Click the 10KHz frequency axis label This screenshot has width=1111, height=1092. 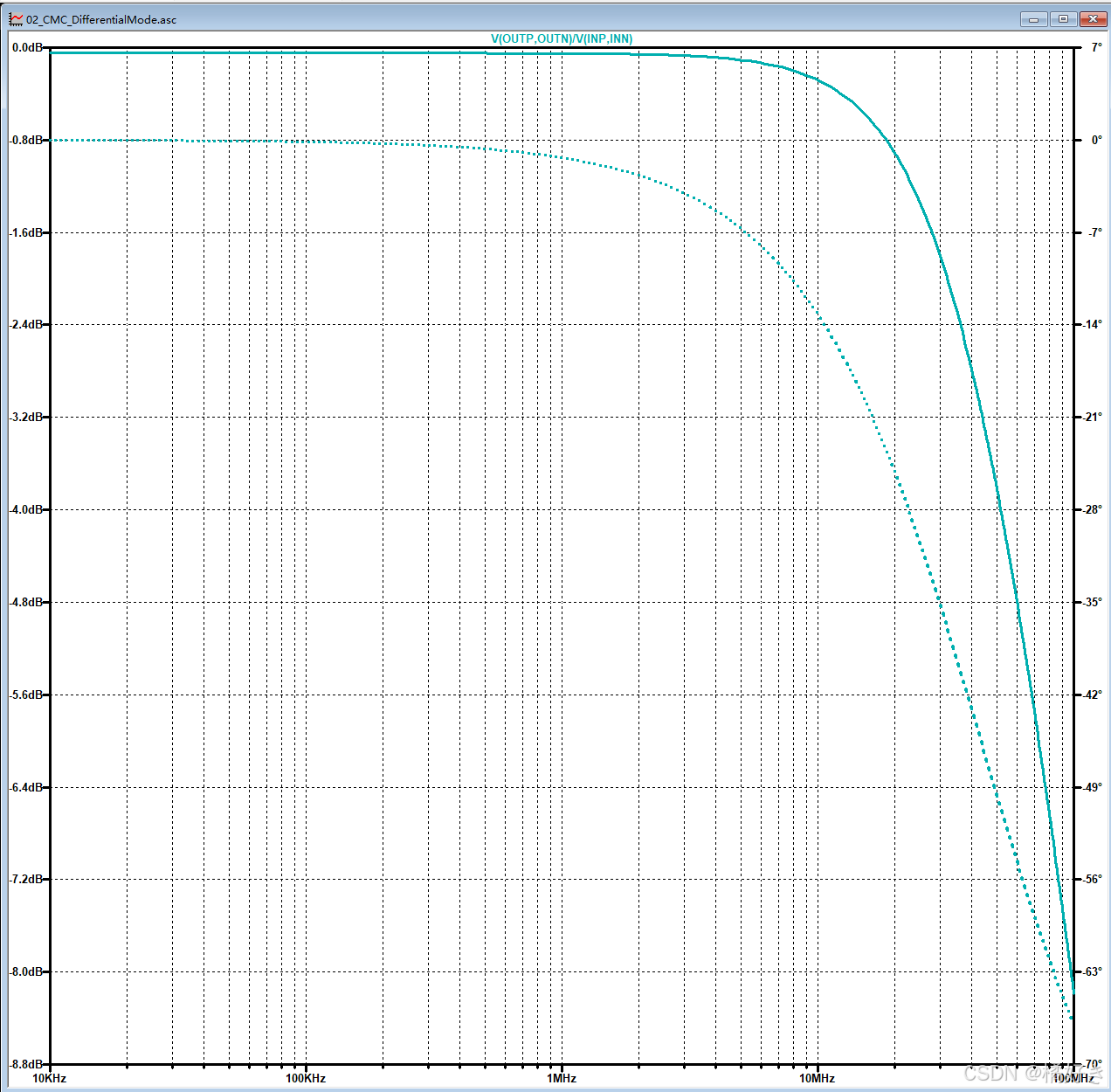[x=49, y=1078]
